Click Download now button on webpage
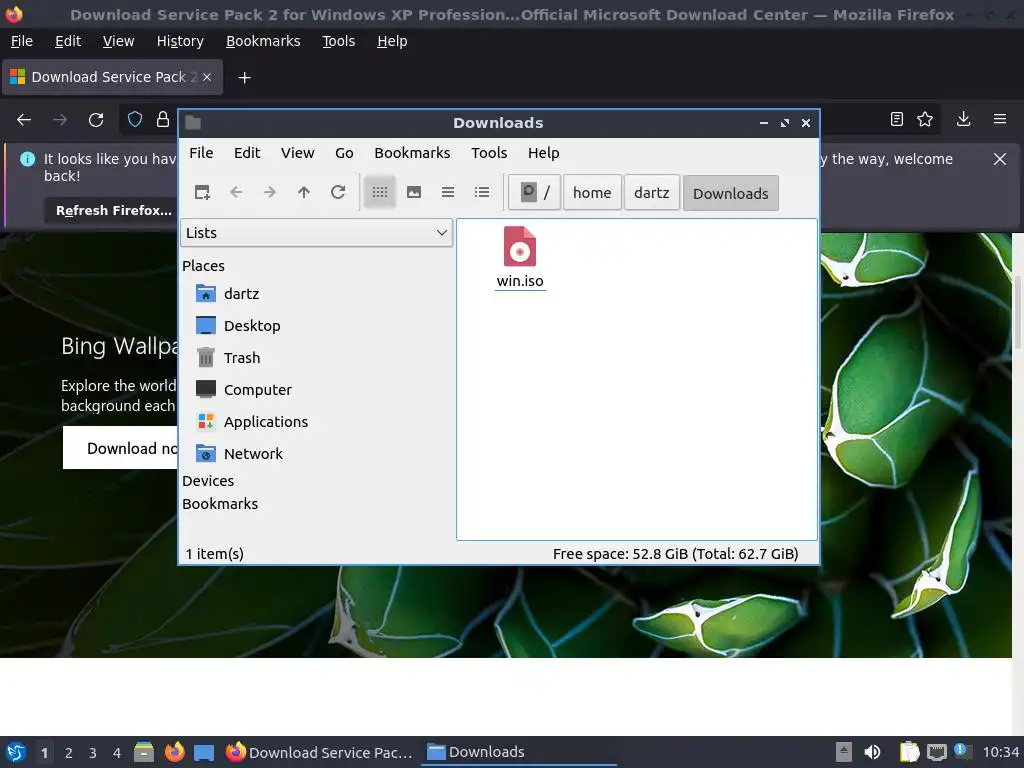 (120, 448)
